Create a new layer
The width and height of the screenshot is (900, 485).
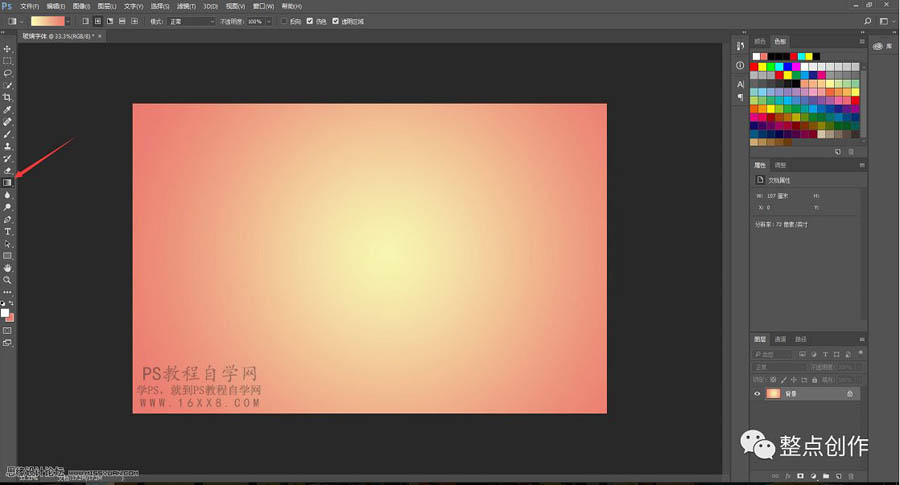[839, 476]
